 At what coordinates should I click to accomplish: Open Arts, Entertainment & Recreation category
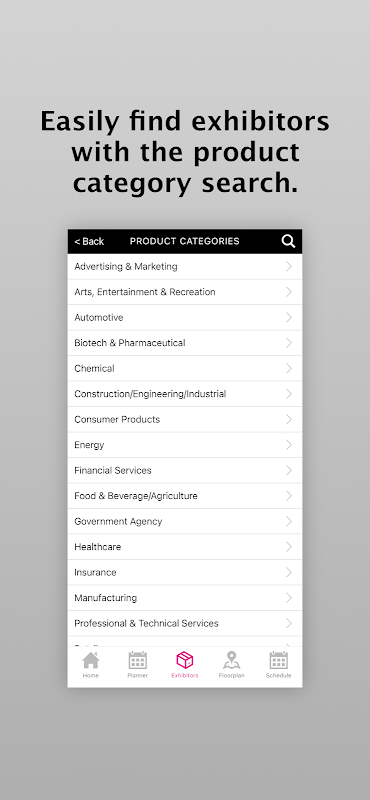[x=185, y=292]
